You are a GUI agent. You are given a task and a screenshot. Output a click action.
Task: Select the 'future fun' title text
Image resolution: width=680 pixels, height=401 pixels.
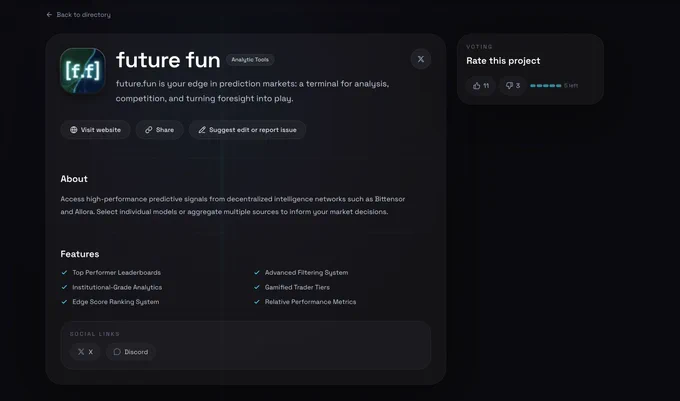coord(168,60)
